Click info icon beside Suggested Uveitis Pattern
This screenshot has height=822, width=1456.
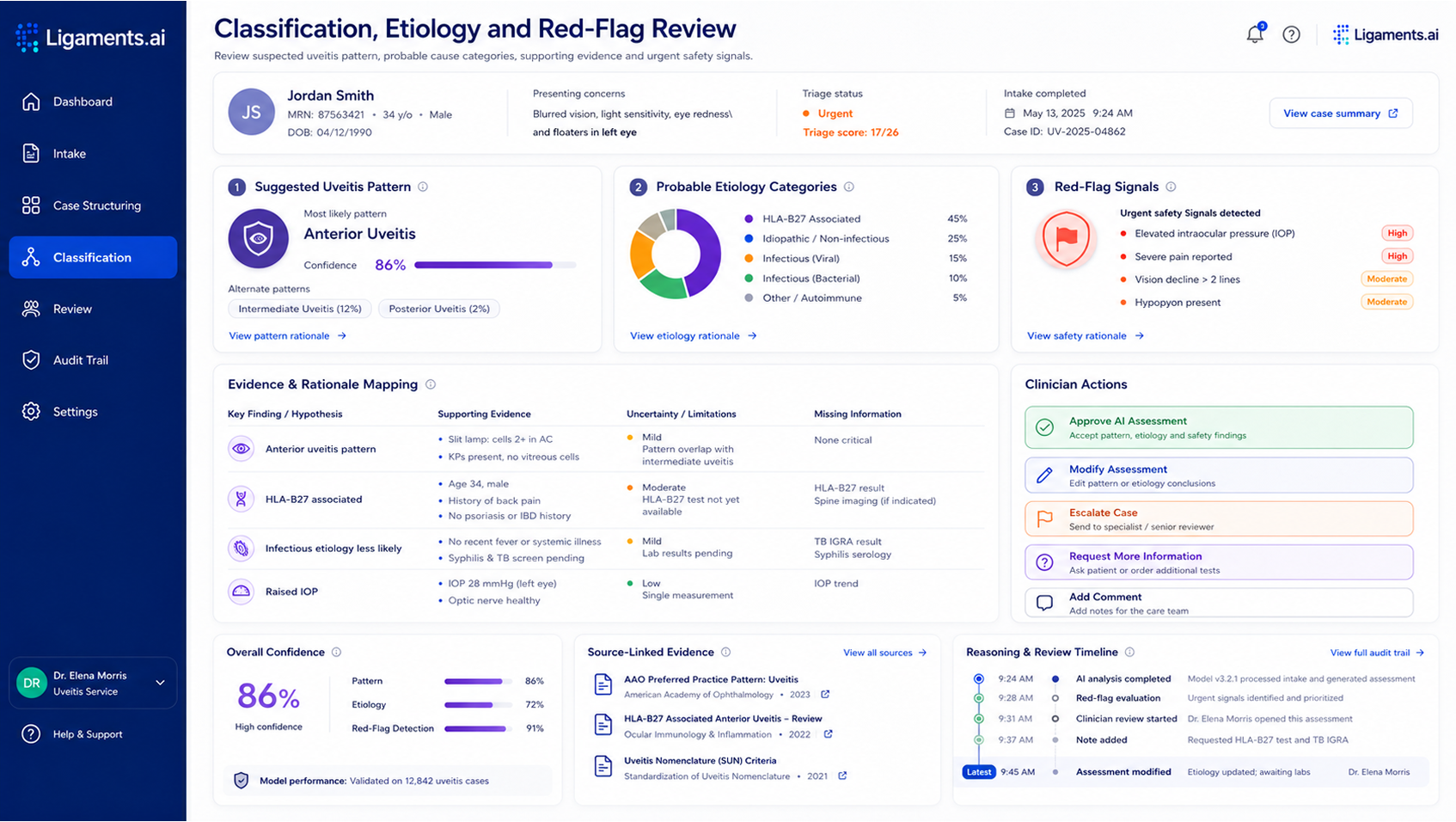point(423,187)
